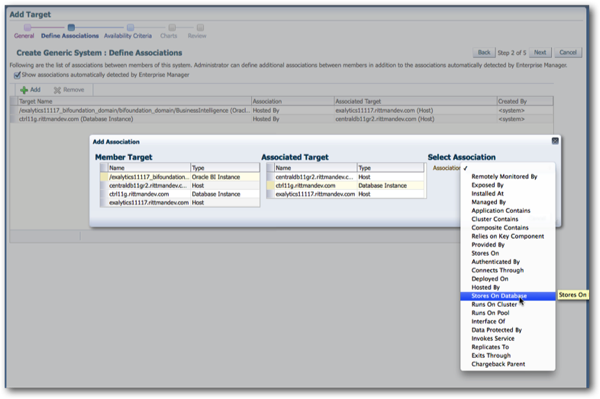
Task: Choose Exposed By association
Action: (508, 185)
